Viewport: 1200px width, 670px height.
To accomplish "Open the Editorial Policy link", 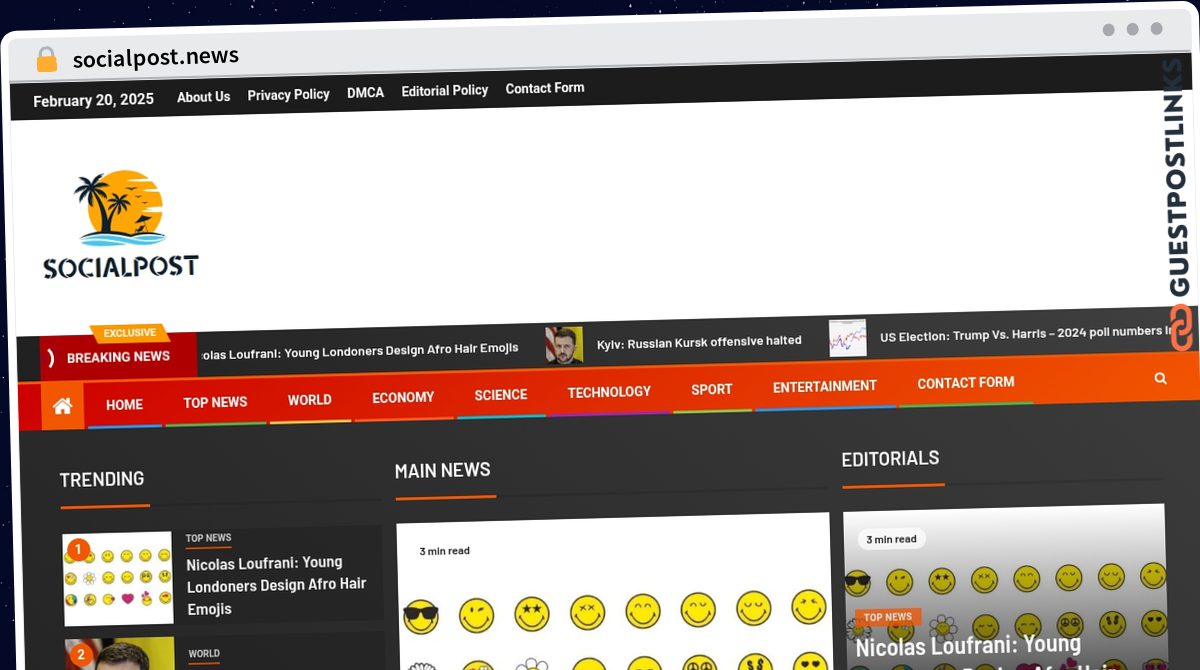I will click(444, 90).
